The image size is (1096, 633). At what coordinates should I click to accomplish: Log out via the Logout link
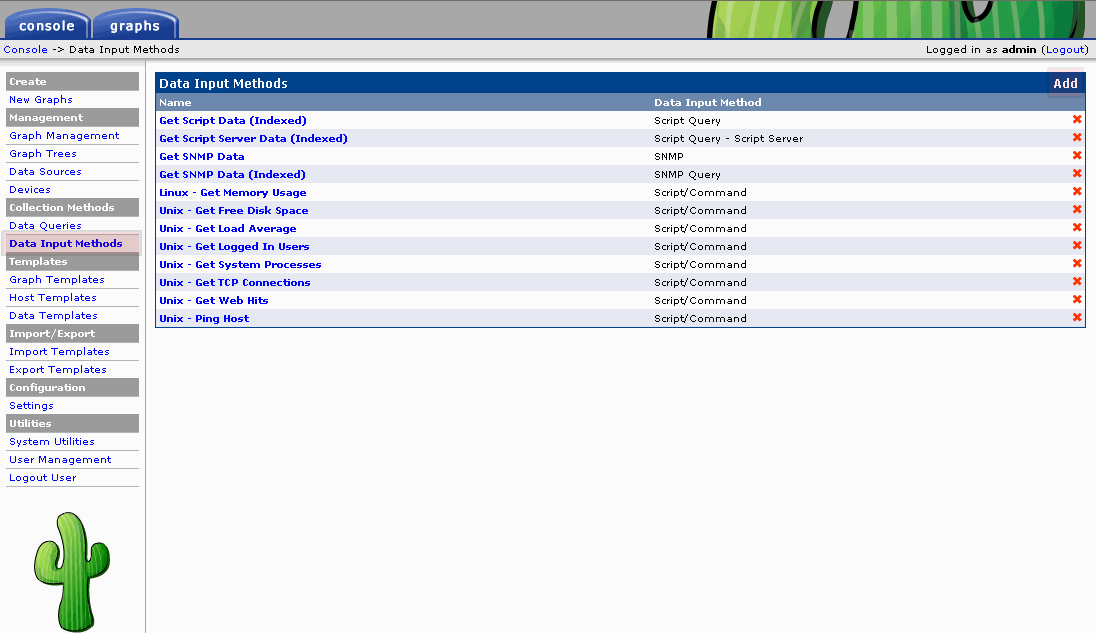(1064, 49)
